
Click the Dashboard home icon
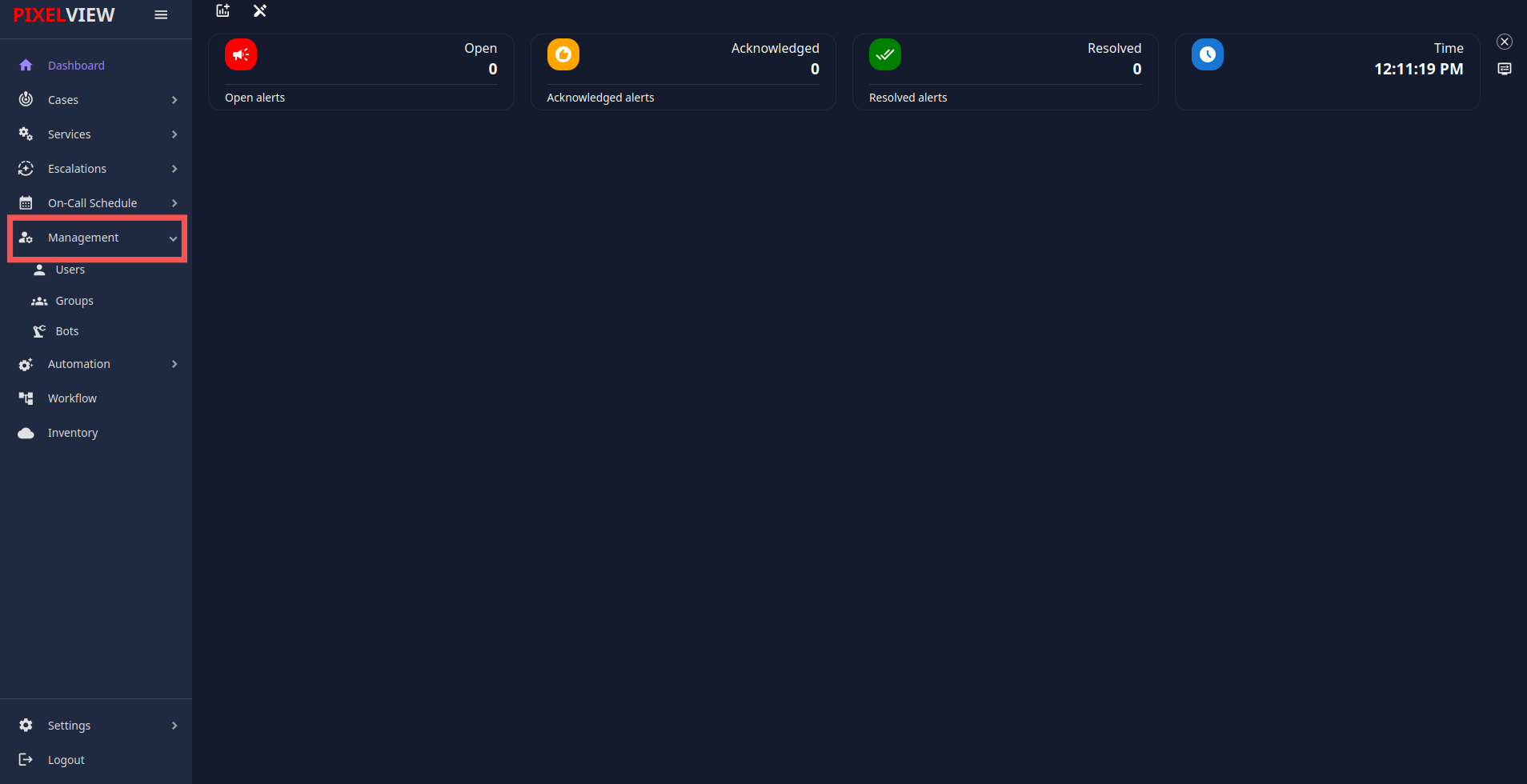pos(26,66)
